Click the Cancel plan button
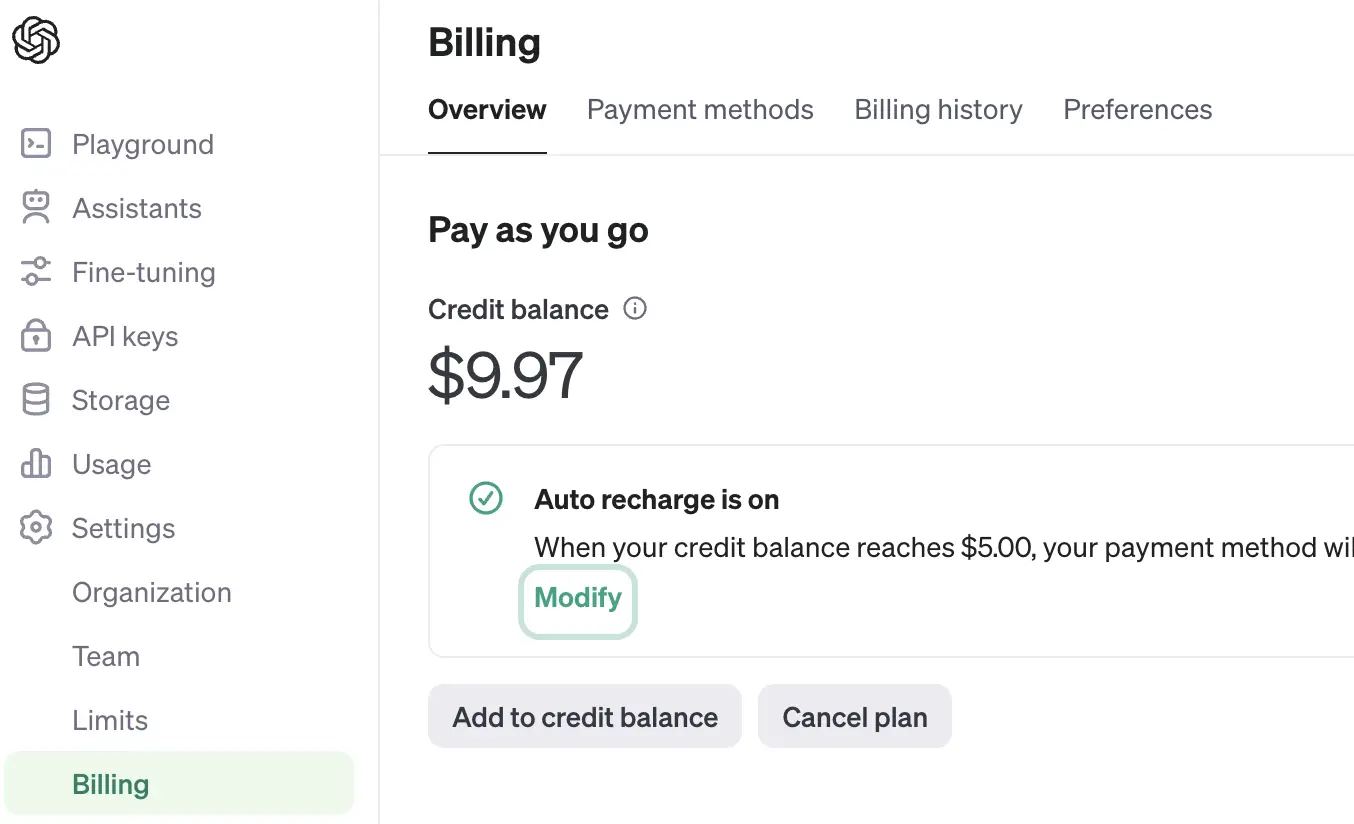This screenshot has height=824, width=1354. click(x=855, y=717)
